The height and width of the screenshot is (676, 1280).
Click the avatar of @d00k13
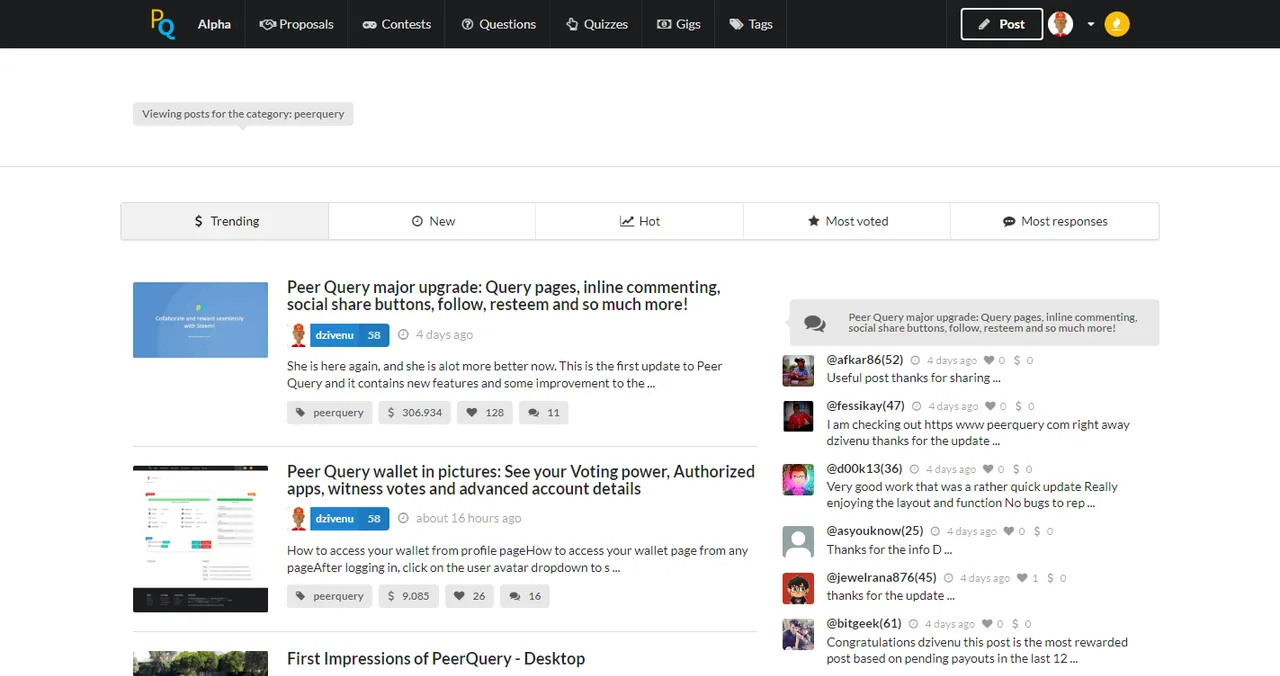798,479
